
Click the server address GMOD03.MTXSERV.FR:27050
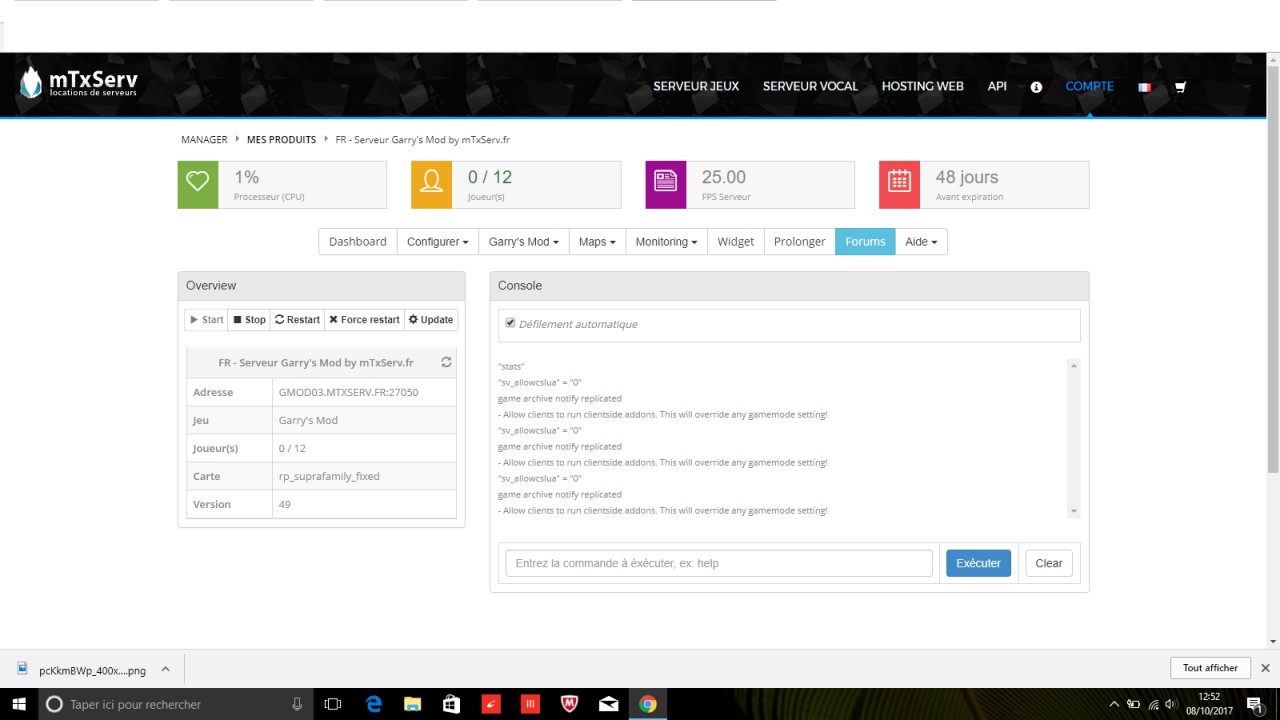[x=348, y=392]
